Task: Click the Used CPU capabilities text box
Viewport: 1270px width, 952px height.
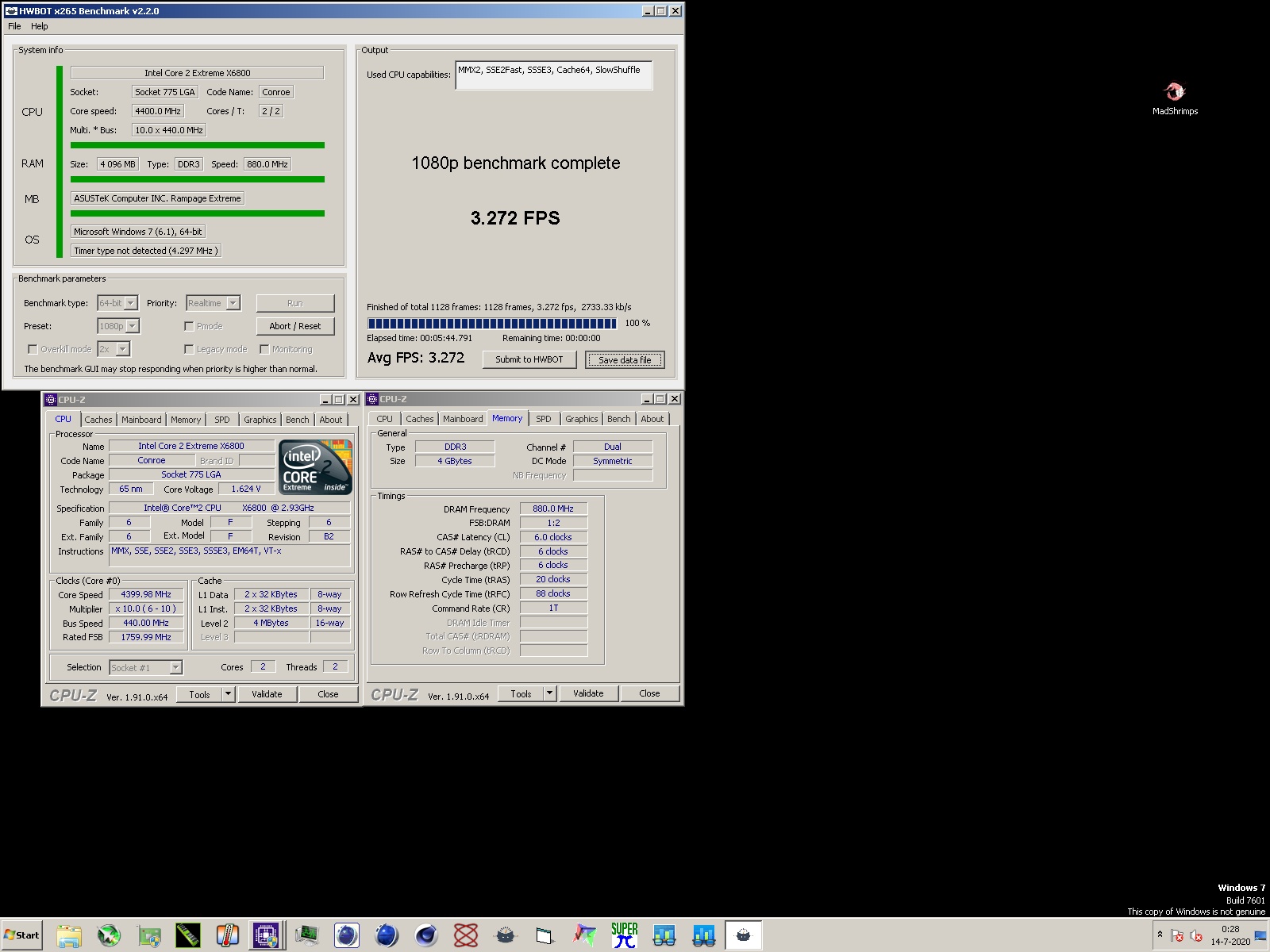Action: 553,75
